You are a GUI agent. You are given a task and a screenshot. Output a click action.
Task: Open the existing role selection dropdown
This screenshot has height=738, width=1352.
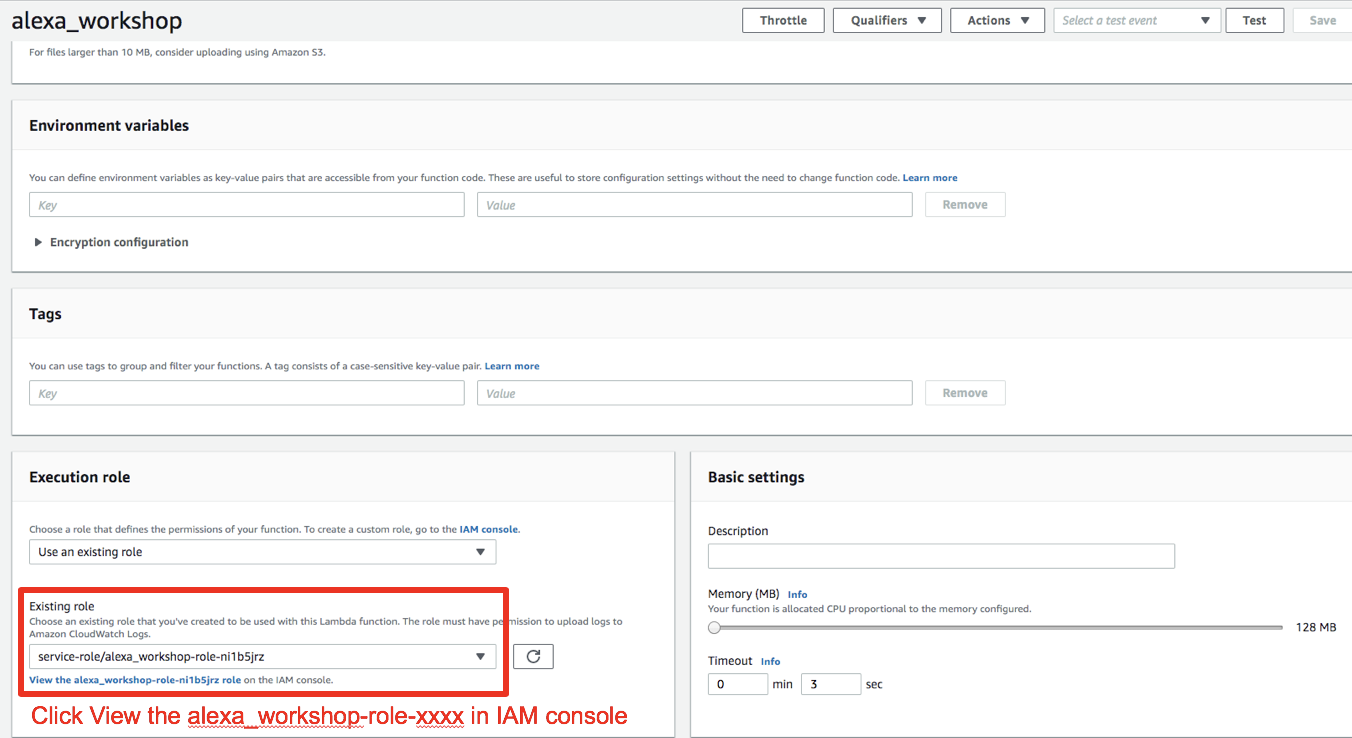click(x=262, y=657)
